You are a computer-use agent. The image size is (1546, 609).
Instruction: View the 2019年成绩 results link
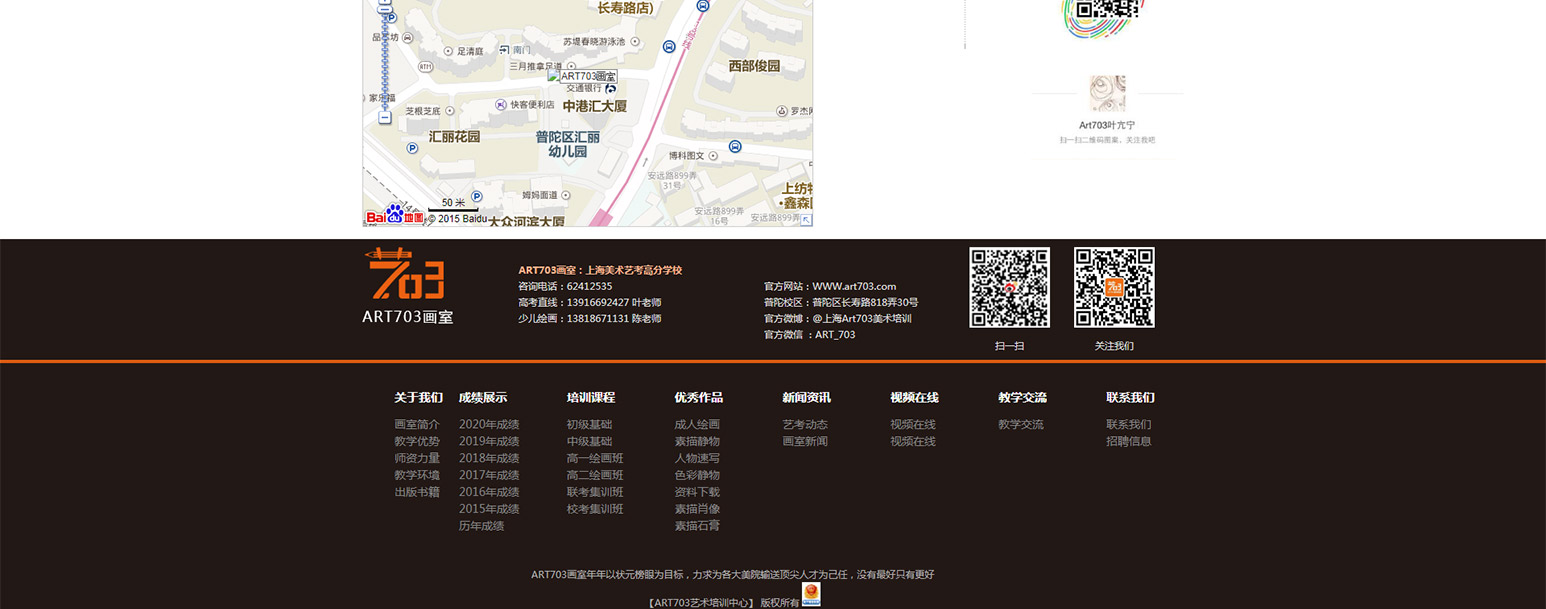(x=489, y=441)
